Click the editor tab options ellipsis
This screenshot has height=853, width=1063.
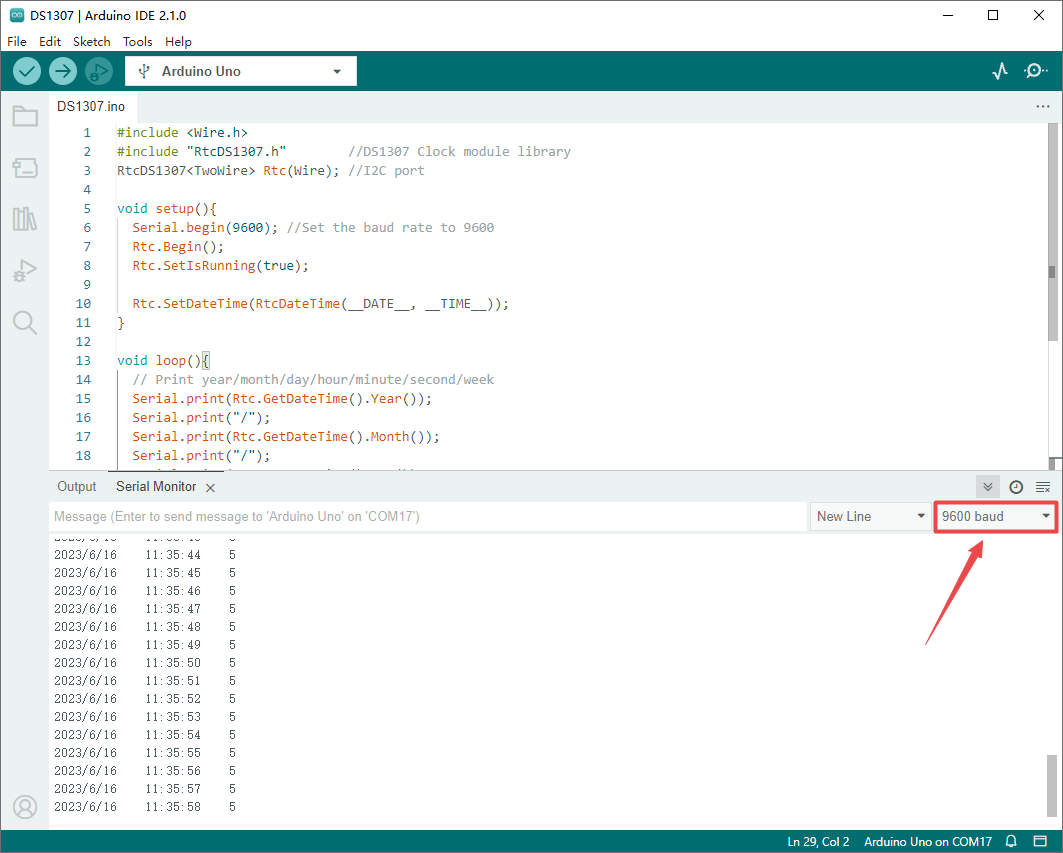[x=1043, y=106]
